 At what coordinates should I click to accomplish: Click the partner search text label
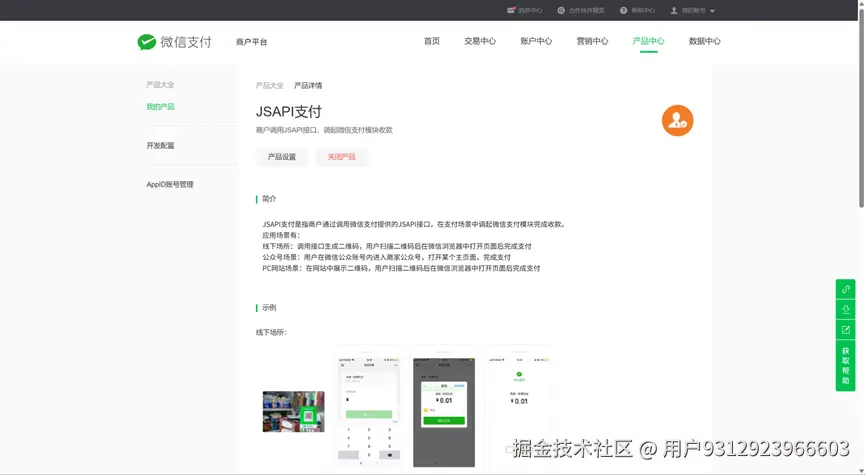[586, 10]
